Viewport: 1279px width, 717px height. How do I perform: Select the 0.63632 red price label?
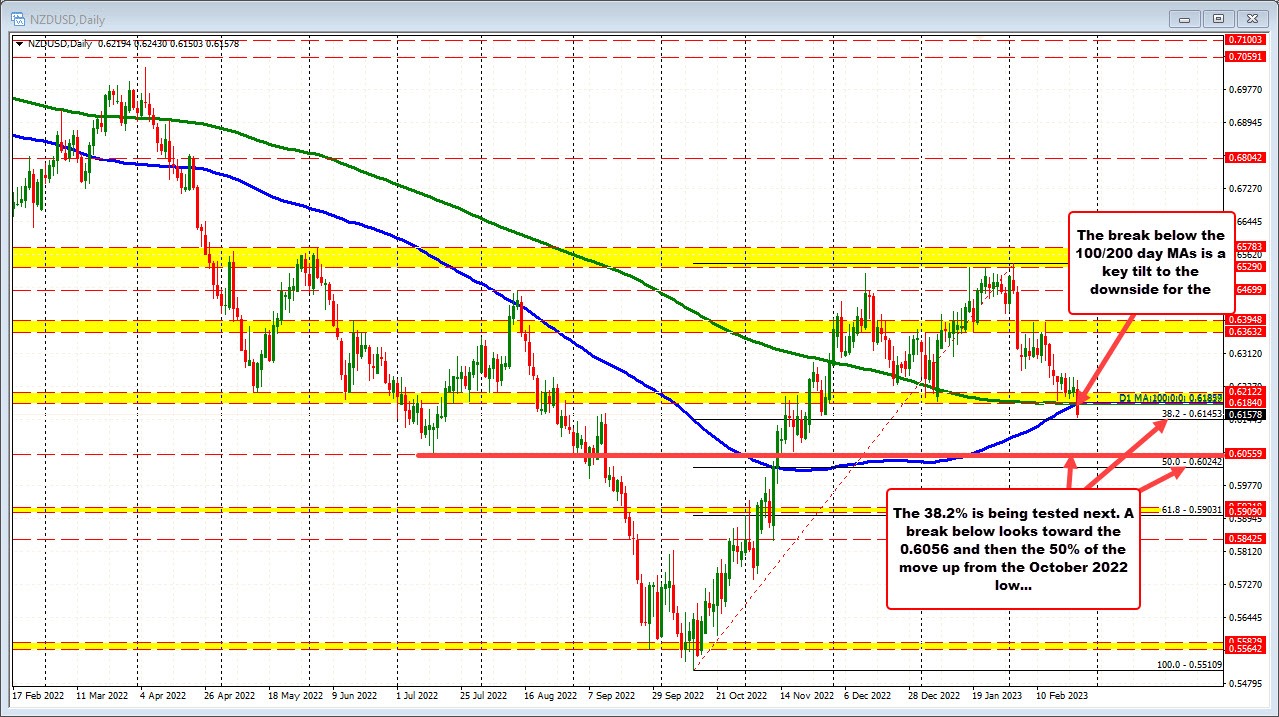click(1246, 332)
